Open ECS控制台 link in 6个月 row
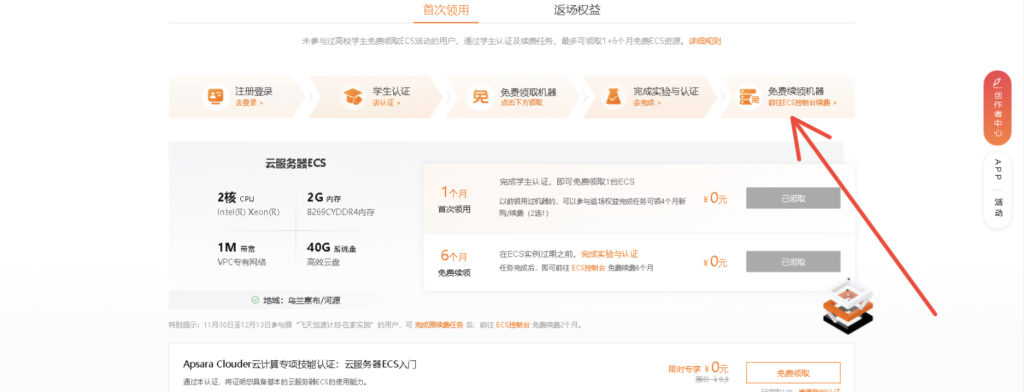Image resolution: width=1024 pixels, height=392 pixels. click(588, 268)
